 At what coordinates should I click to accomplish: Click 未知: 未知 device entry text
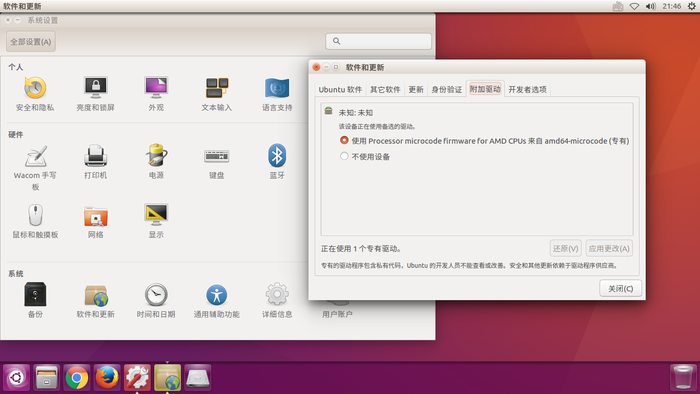pos(355,113)
